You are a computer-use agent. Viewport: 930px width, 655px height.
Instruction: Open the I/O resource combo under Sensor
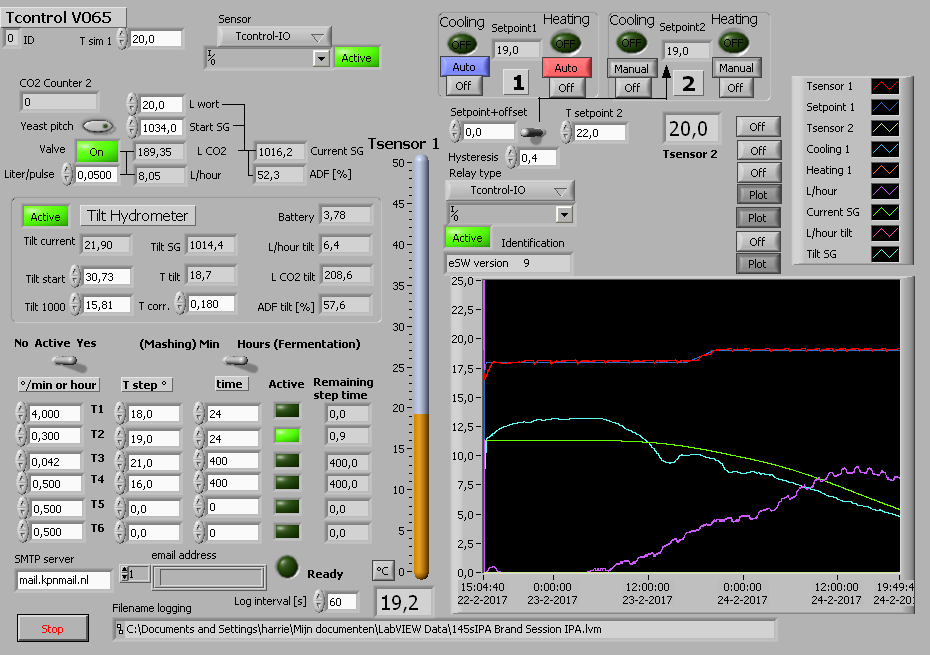tap(321, 59)
